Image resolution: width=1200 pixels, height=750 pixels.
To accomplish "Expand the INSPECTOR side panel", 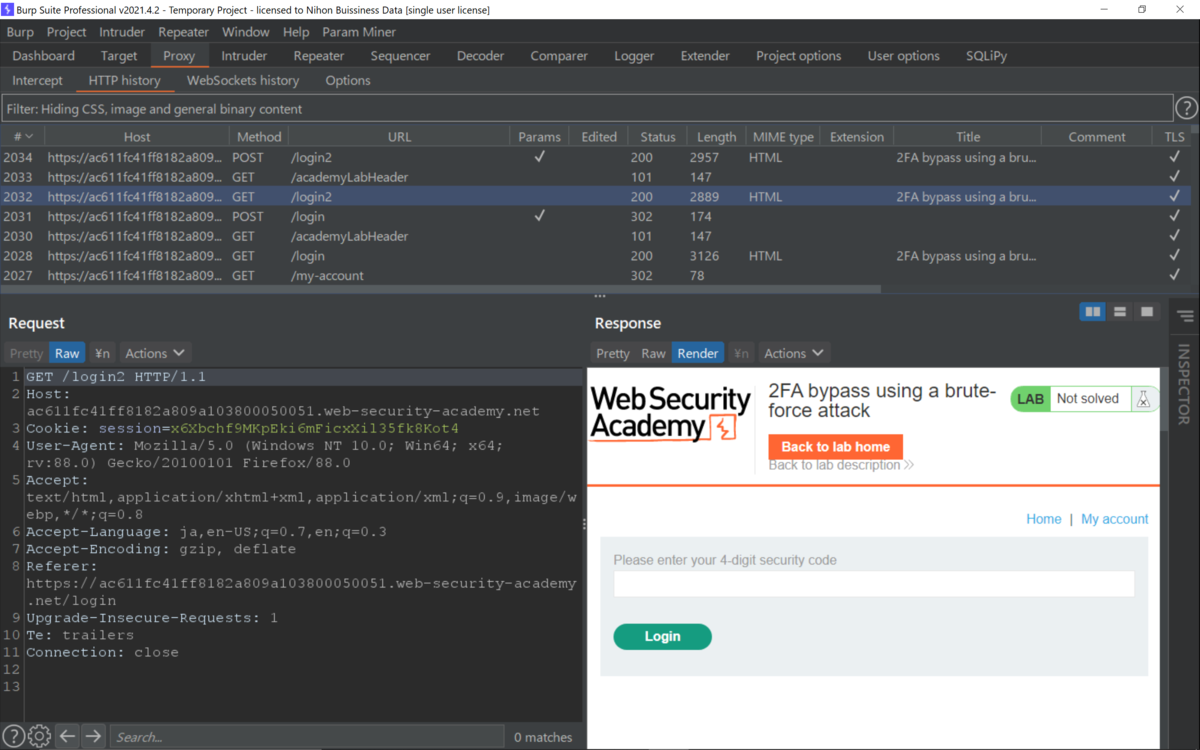I will point(1185,384).
